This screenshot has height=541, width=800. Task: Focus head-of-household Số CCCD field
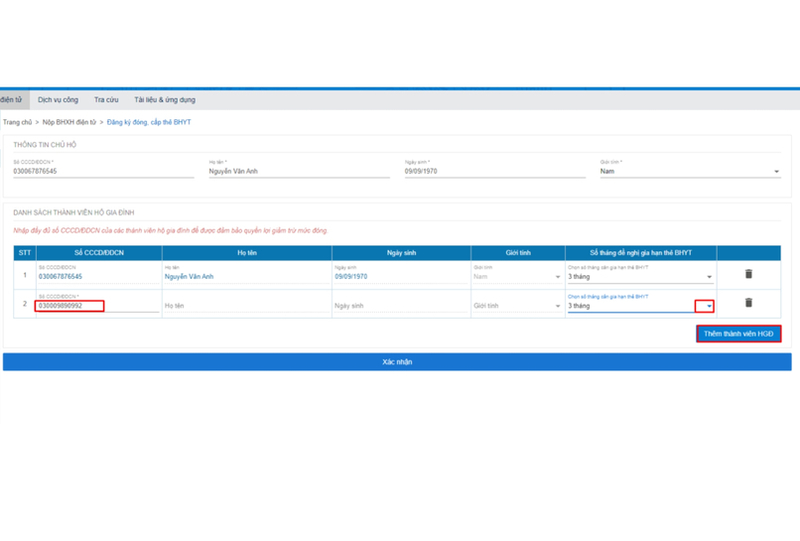(x=104, y=171)
